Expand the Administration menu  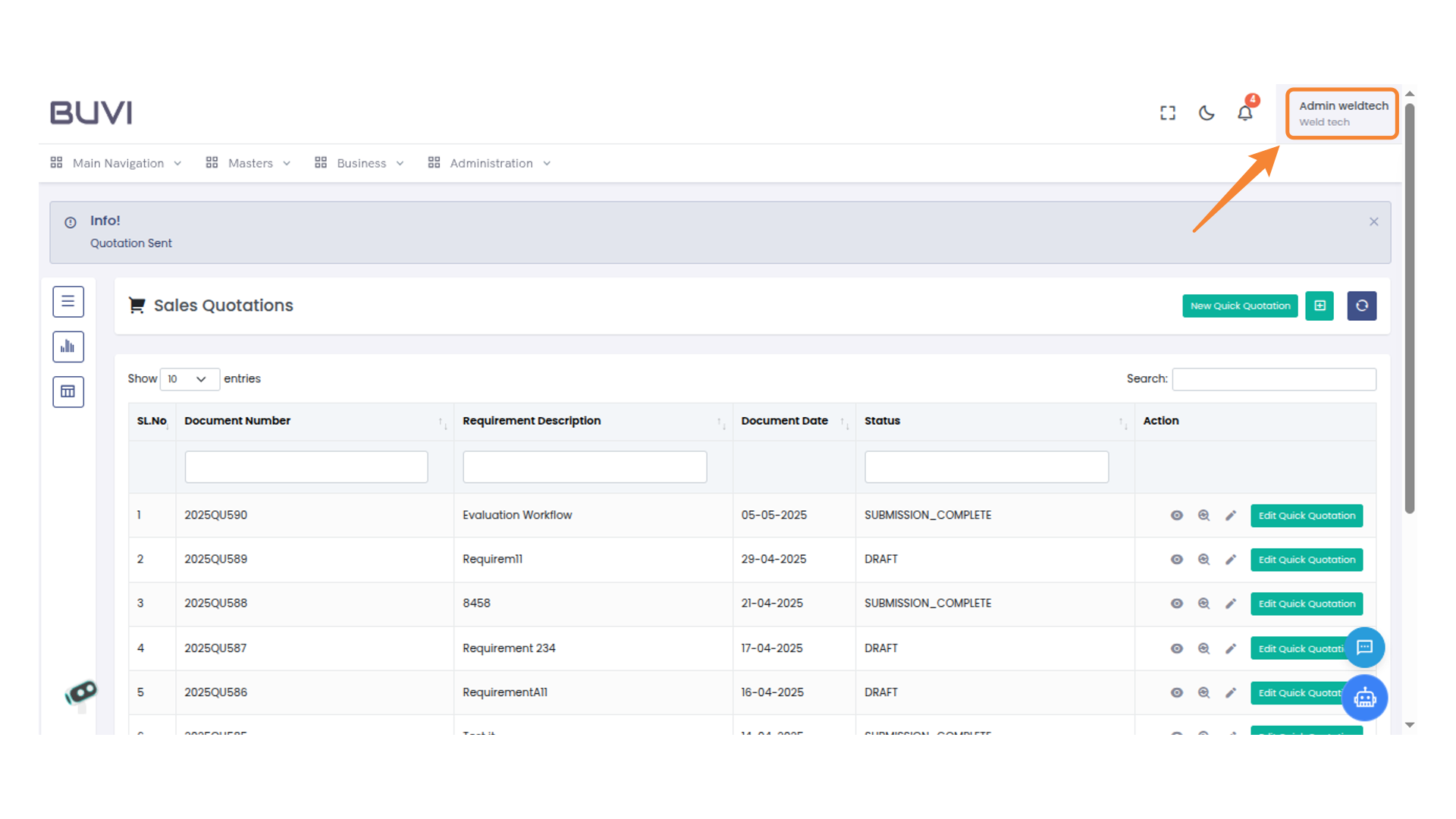pyautogui.click(x=491, y=163)
